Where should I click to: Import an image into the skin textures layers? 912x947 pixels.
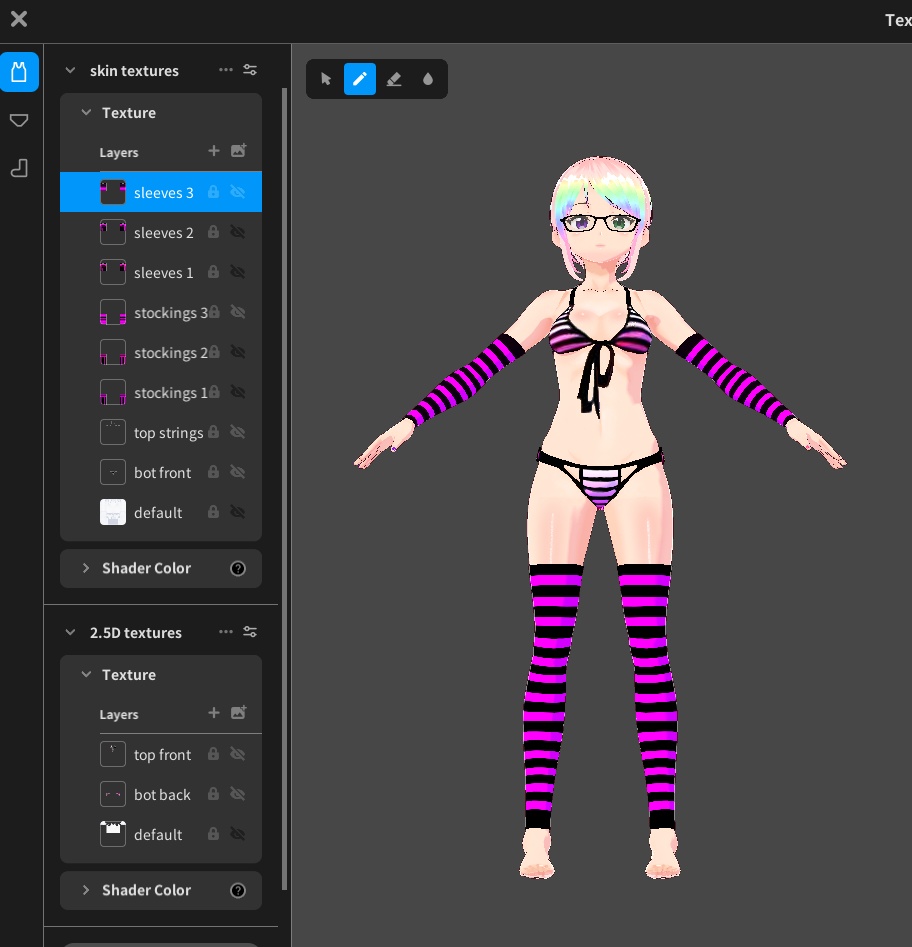(x=238, y=151)
